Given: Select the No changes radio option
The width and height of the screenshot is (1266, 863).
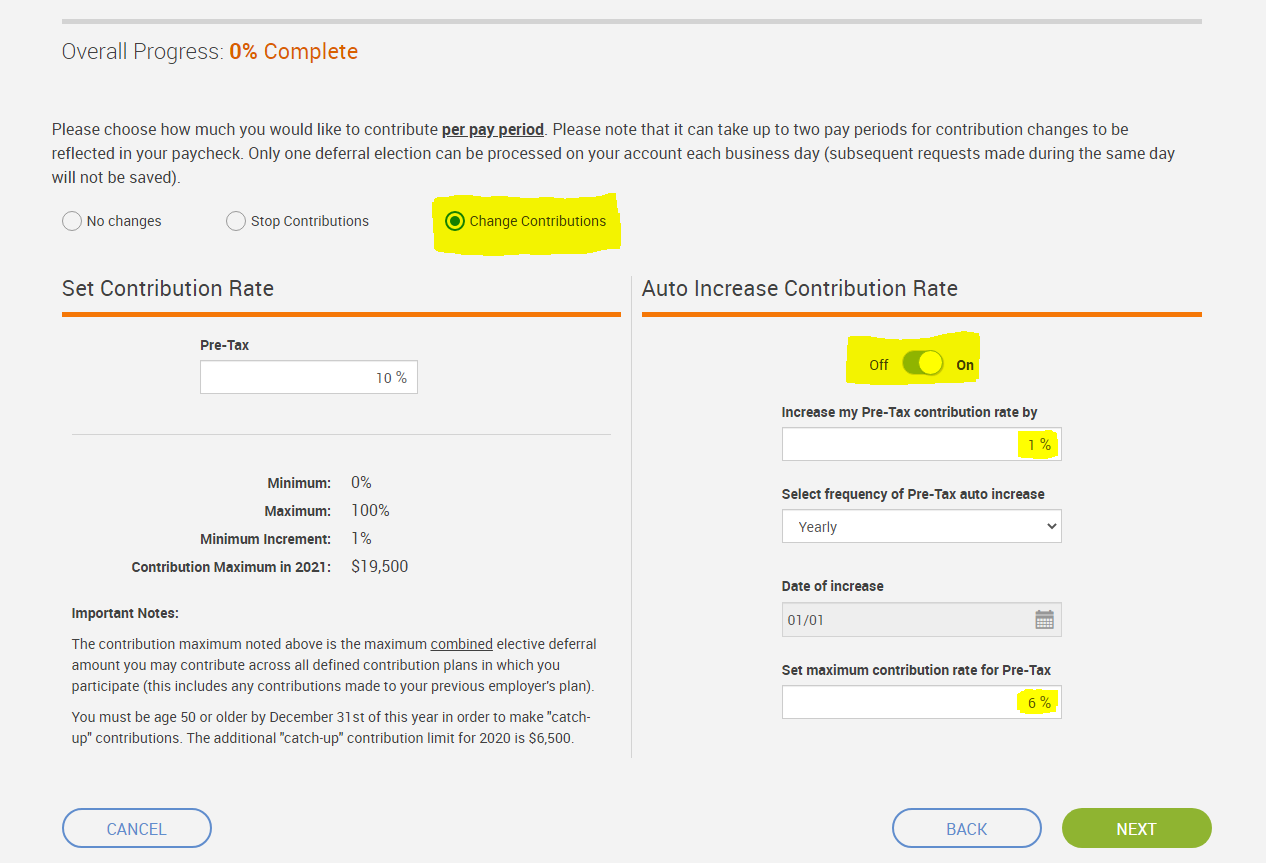Looking at the screenshot, I should pos(72,221).
